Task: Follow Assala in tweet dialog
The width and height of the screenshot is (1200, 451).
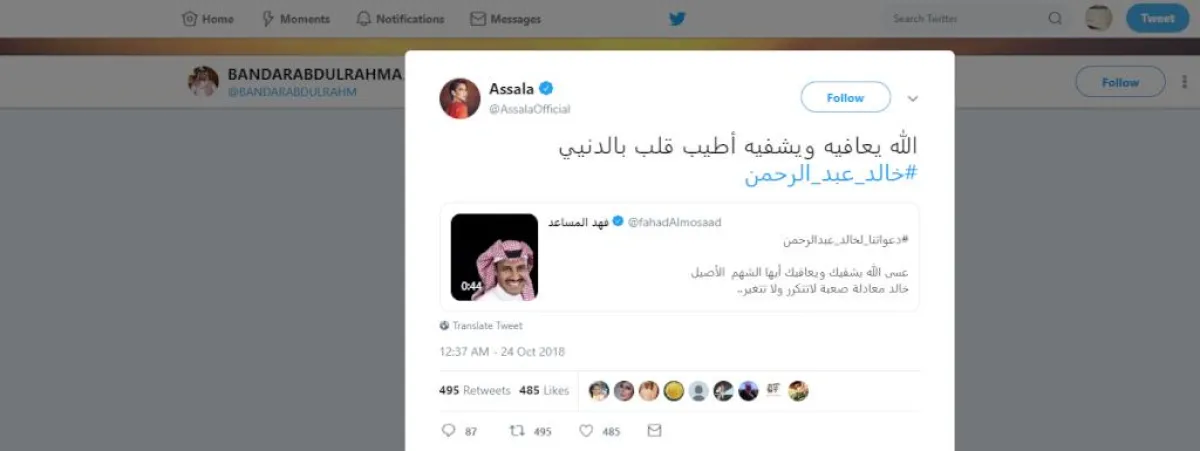Action: coord(845,98)
